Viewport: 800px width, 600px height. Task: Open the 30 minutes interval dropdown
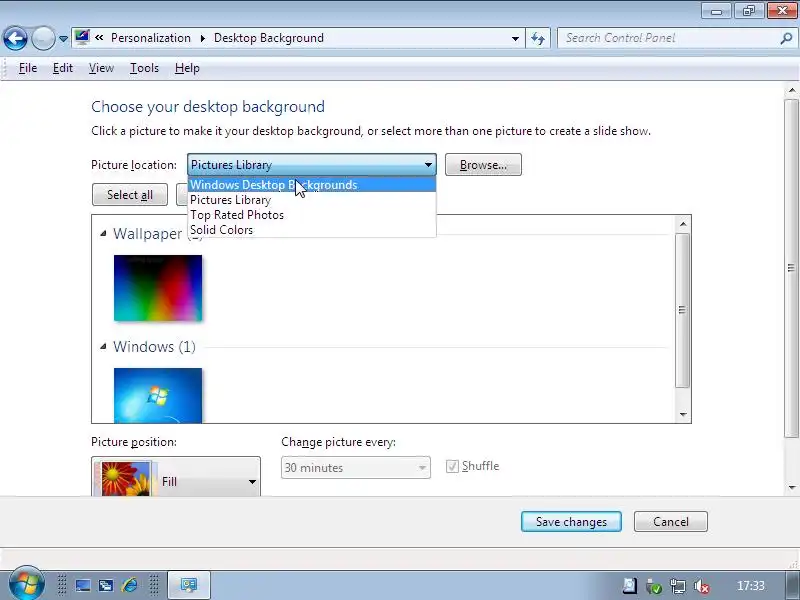click(356, 467)
